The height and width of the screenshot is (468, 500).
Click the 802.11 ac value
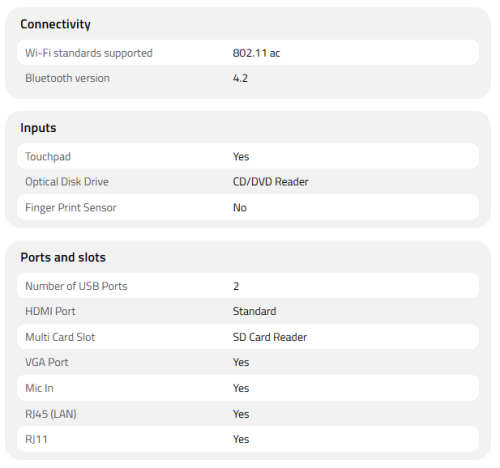(x=256, y=53)
